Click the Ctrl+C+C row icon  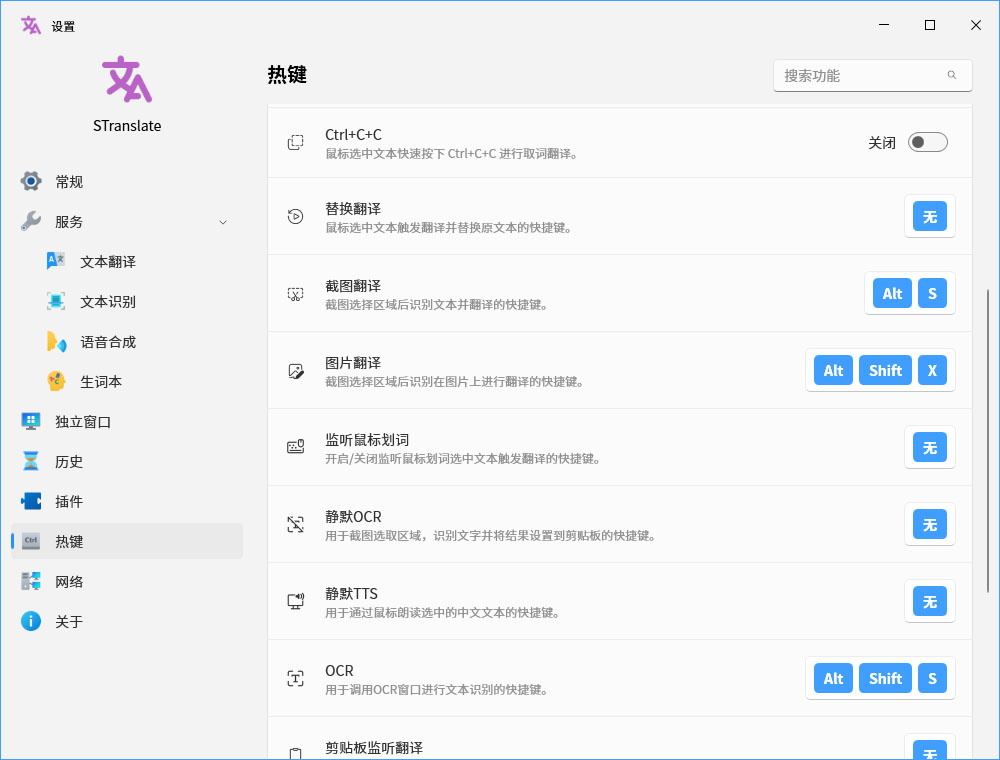[x=295, y=142]
